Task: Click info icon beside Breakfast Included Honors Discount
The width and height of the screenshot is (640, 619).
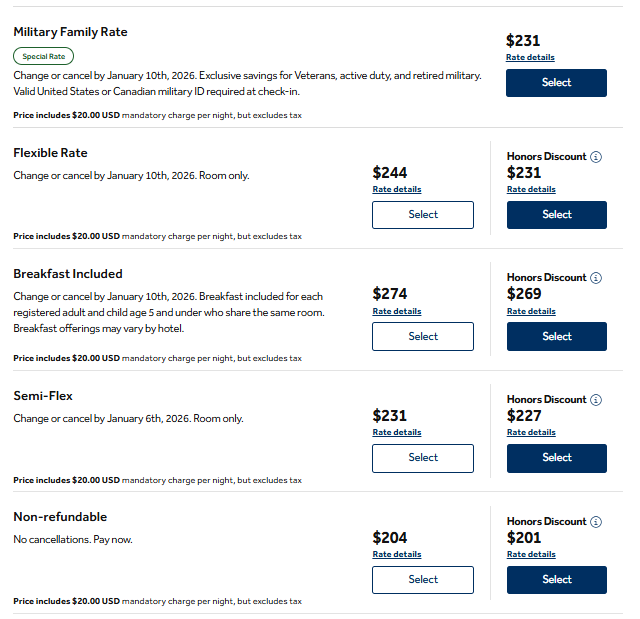Action: [596, 278]
